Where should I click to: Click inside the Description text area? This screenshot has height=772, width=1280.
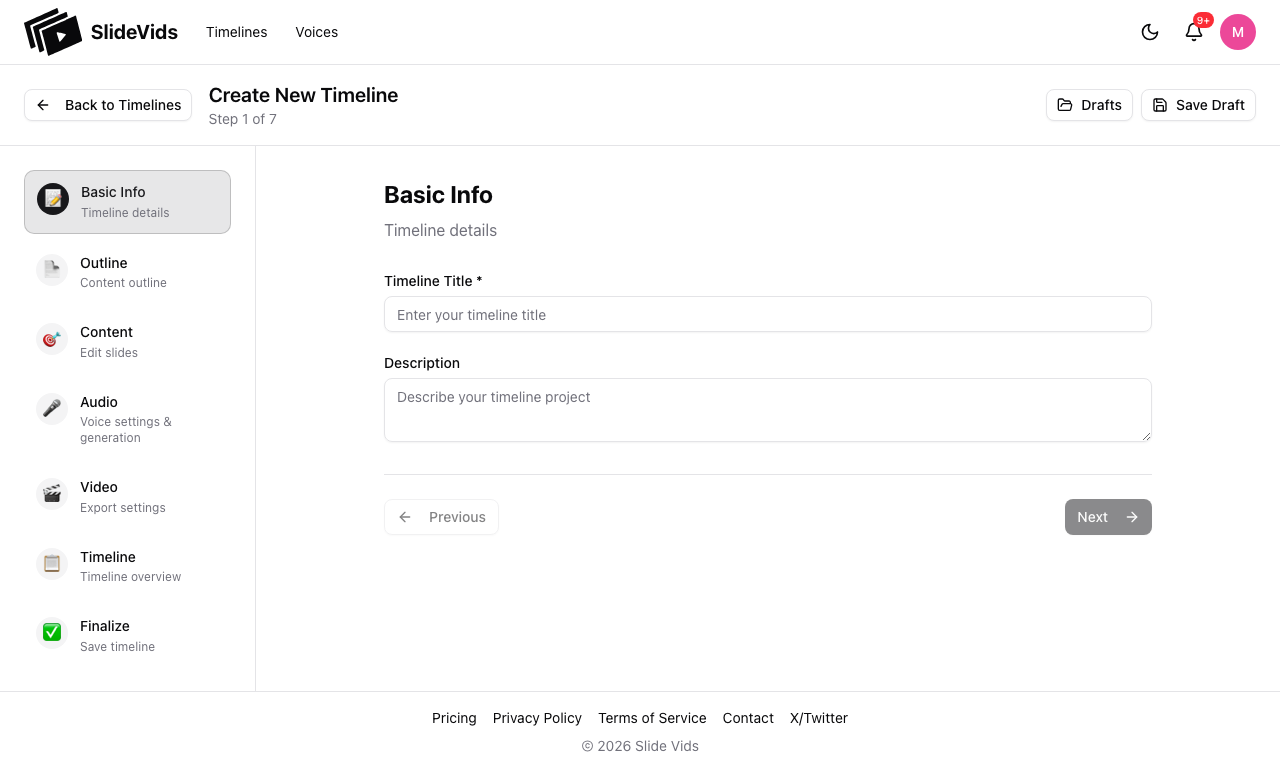pyautogui.click(x=767, y=410)
